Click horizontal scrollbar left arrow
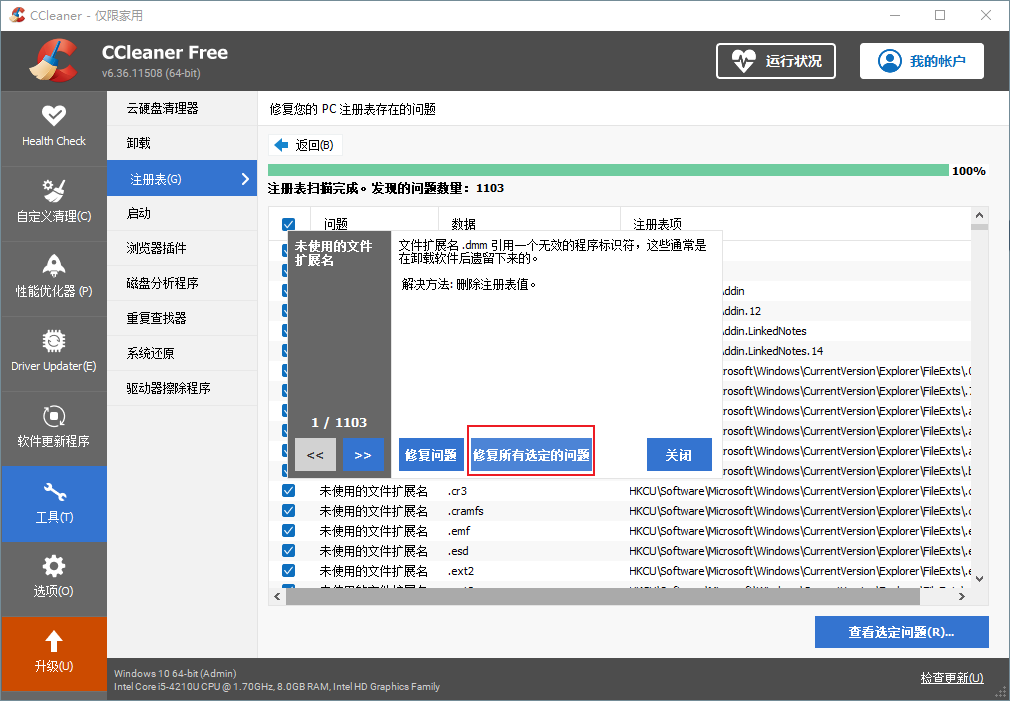The width and height of the screenshot is (1010, 701). [x=278, y=597]
